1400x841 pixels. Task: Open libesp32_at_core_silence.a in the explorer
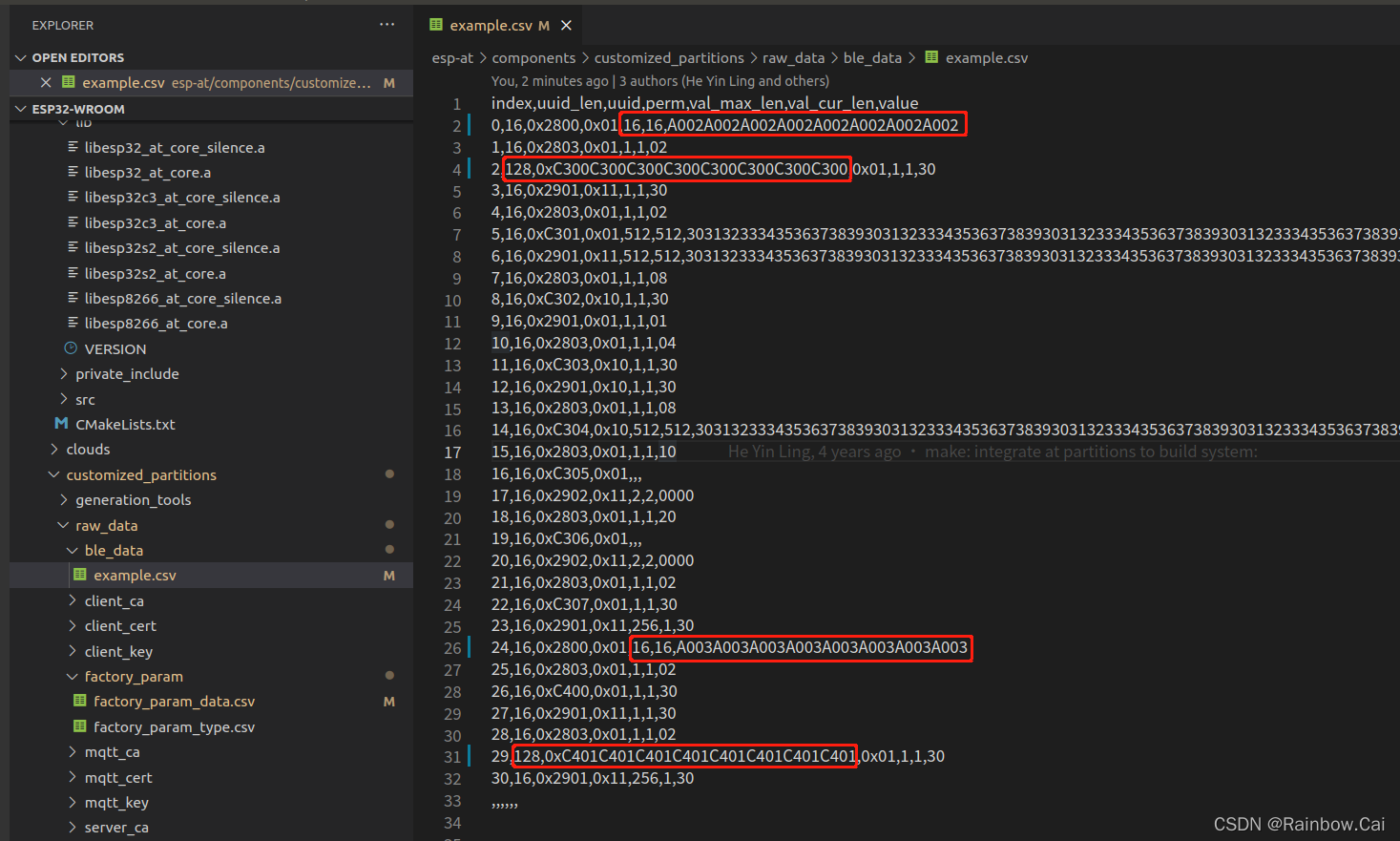coord(175,147)
